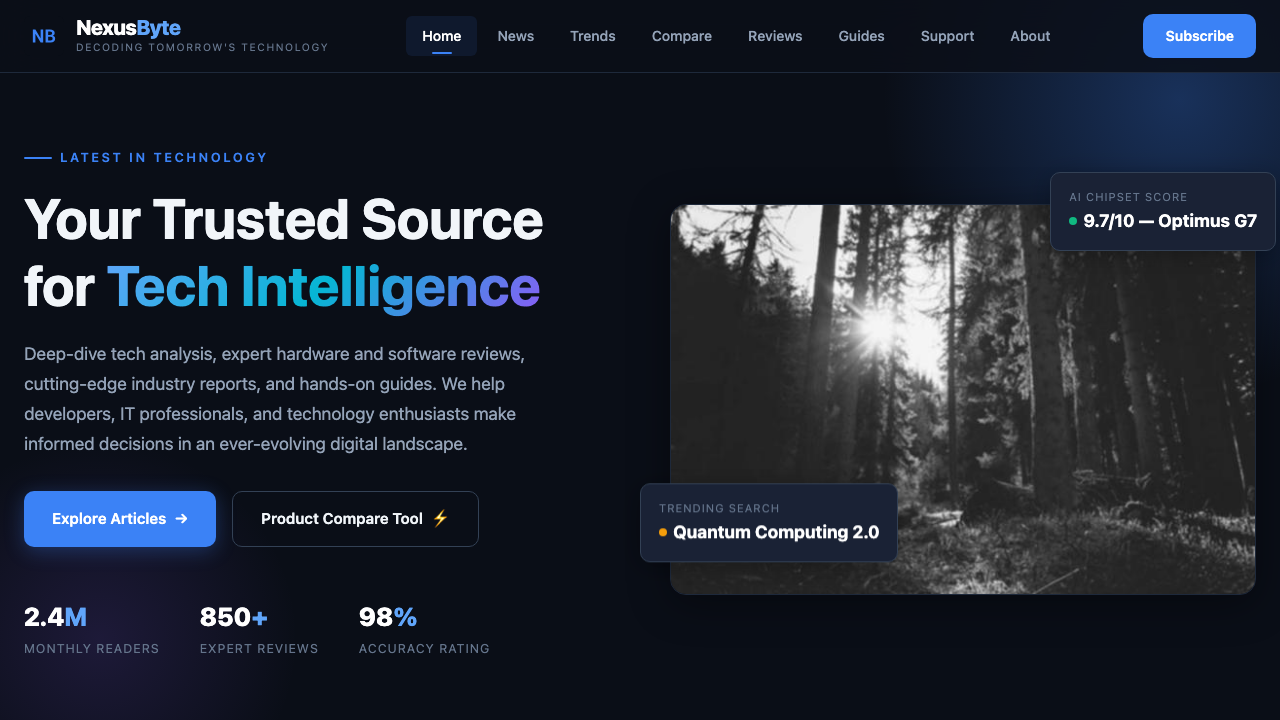Click the arrow icon in Explore Articles
Screen dimensions: 1280x720
coord(181,519)
